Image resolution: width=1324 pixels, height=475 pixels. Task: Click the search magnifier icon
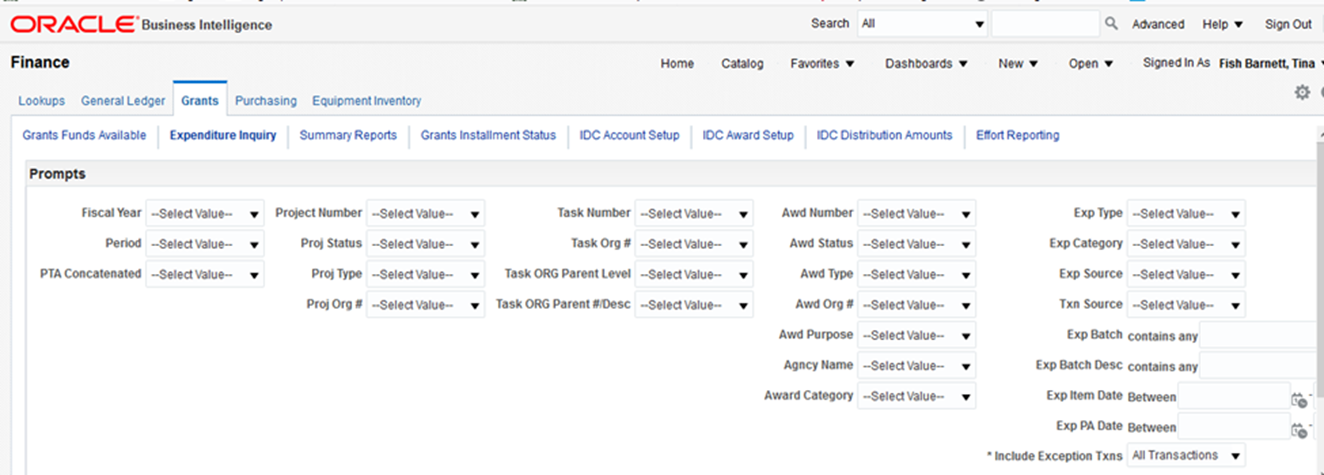1111,24
